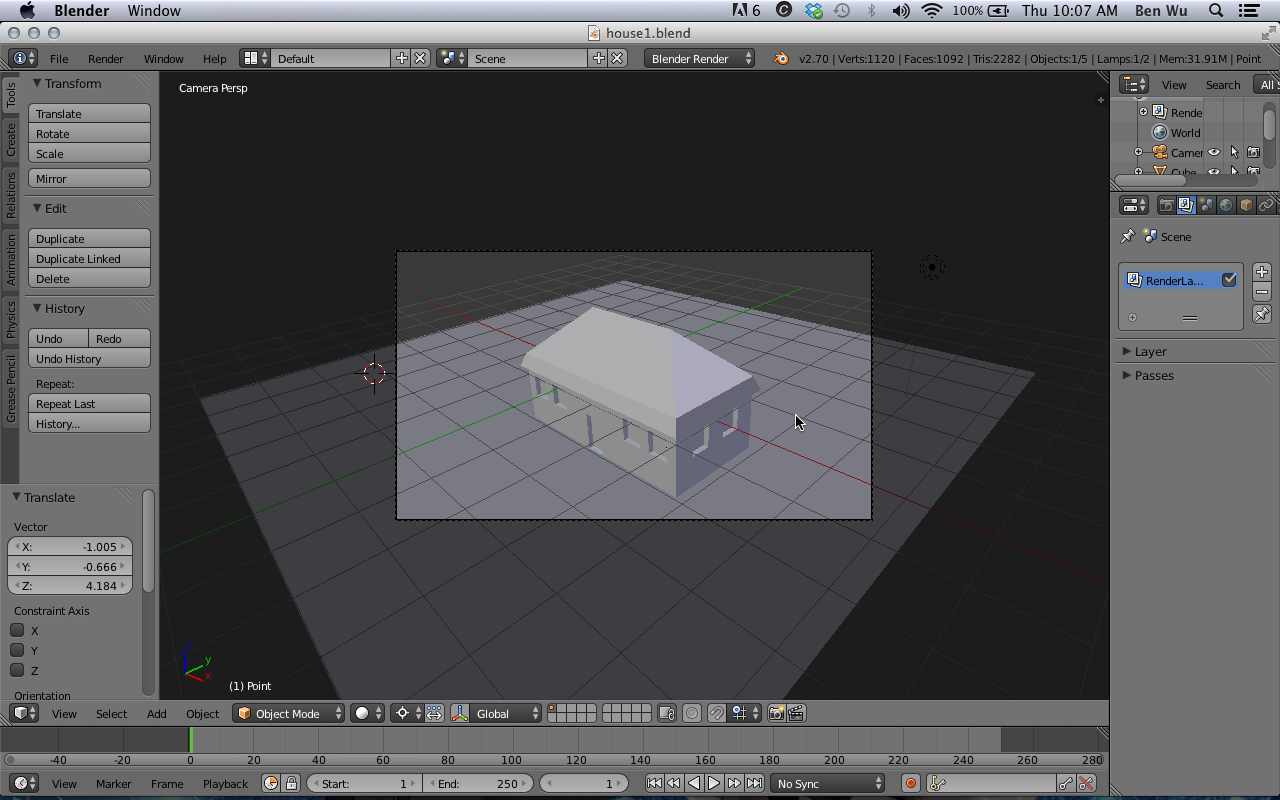The width and height of the screenshot is (1280, 800).
Task: Uncheck the RenderLayer checkbox
Action: point(1229,280)
